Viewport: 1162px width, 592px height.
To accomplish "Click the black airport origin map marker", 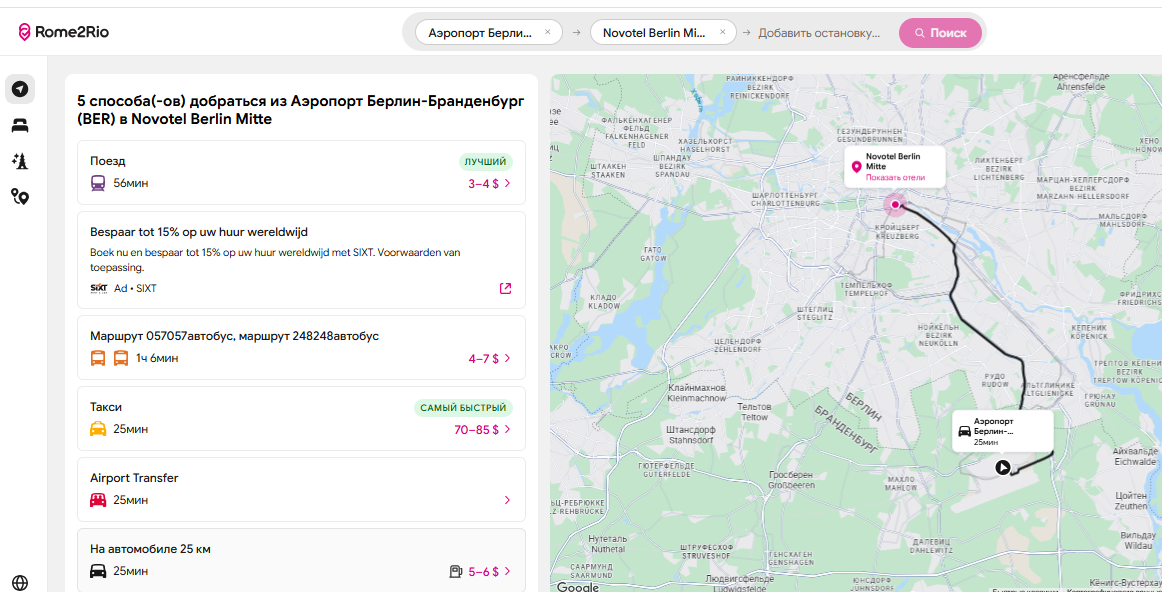I will 1002,467.
